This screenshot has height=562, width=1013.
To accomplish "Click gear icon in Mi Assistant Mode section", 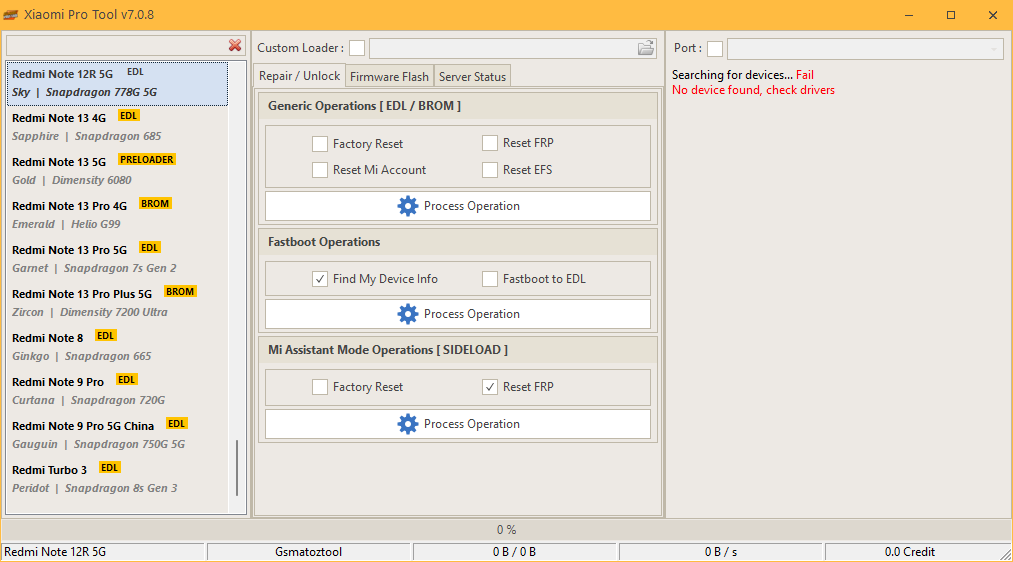I will click(x=408, y=424).
